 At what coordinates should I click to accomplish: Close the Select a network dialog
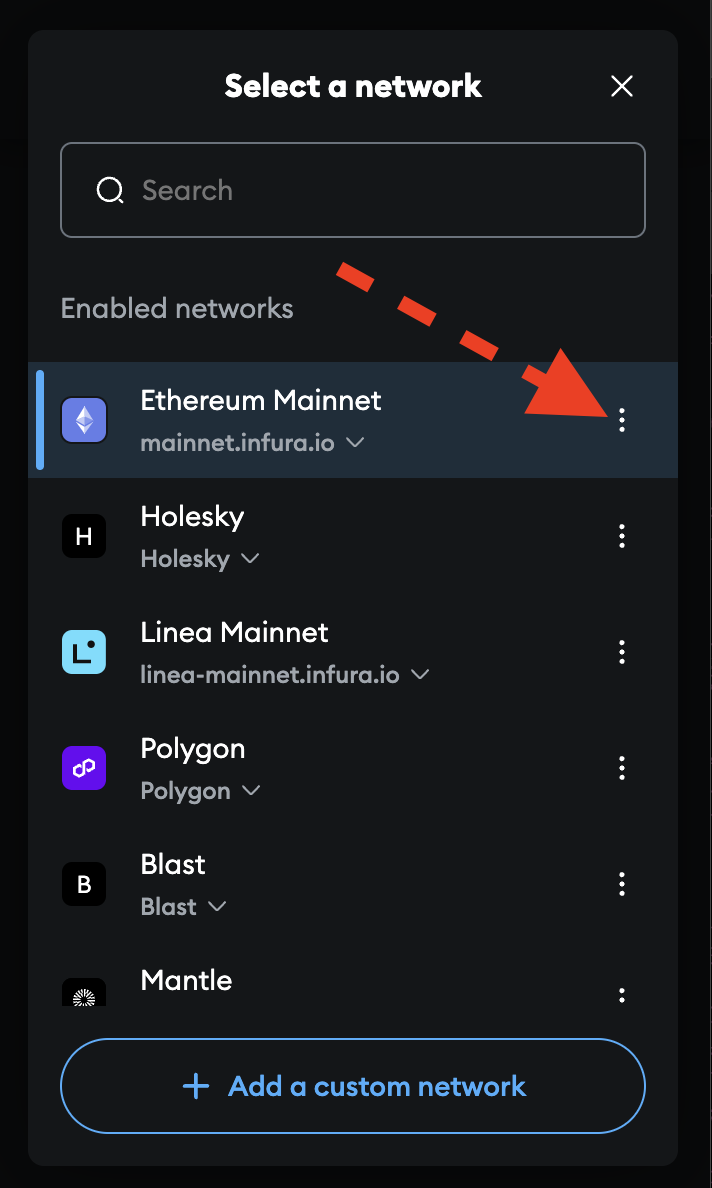coord(622,87)
